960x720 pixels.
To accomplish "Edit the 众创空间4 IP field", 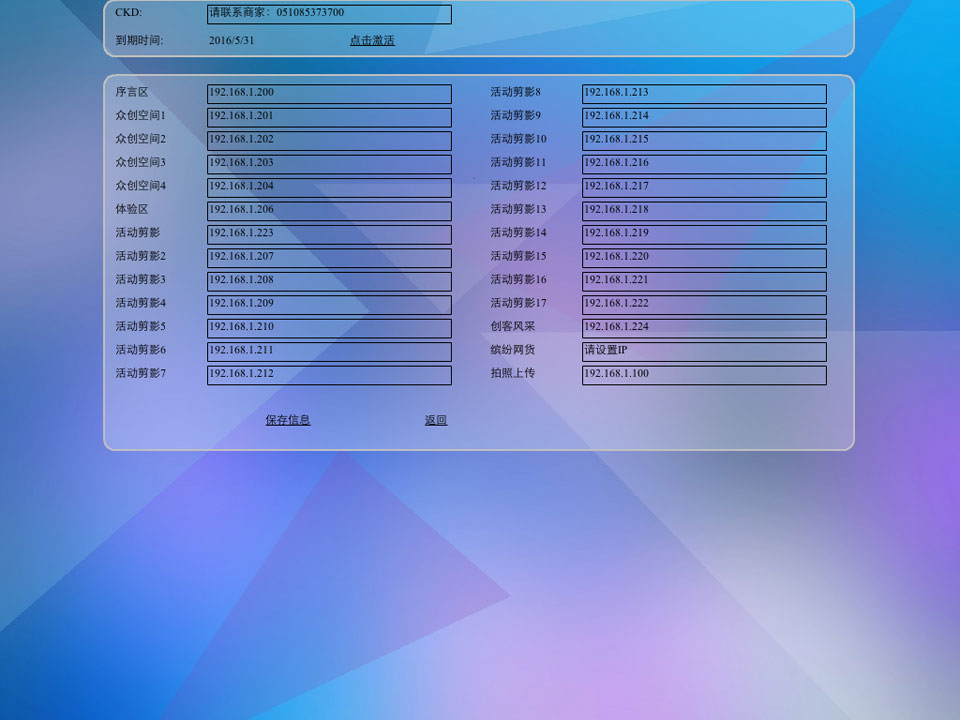I will [x=329, y=187].
